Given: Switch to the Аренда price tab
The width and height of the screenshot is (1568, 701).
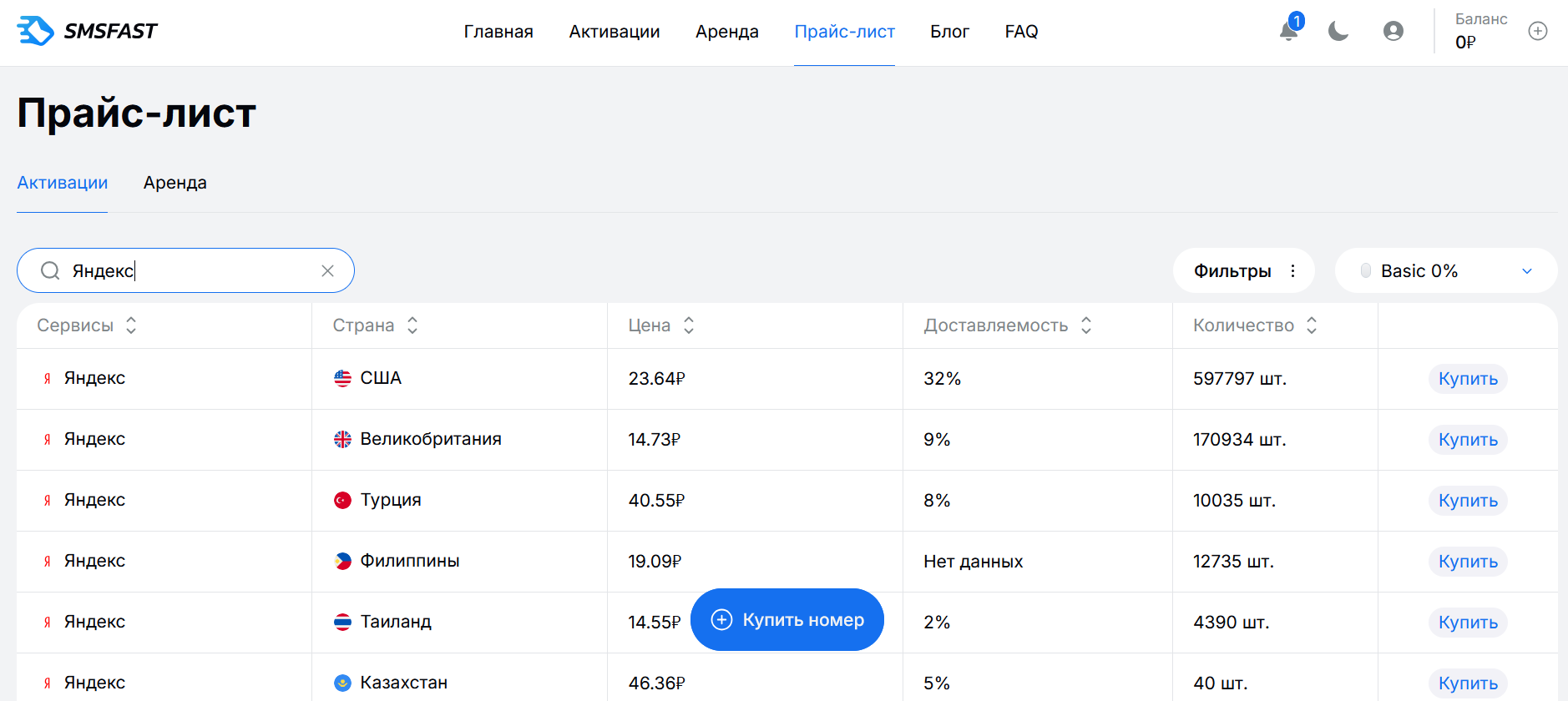Looking at the screenshot, I should click(175, 183).
